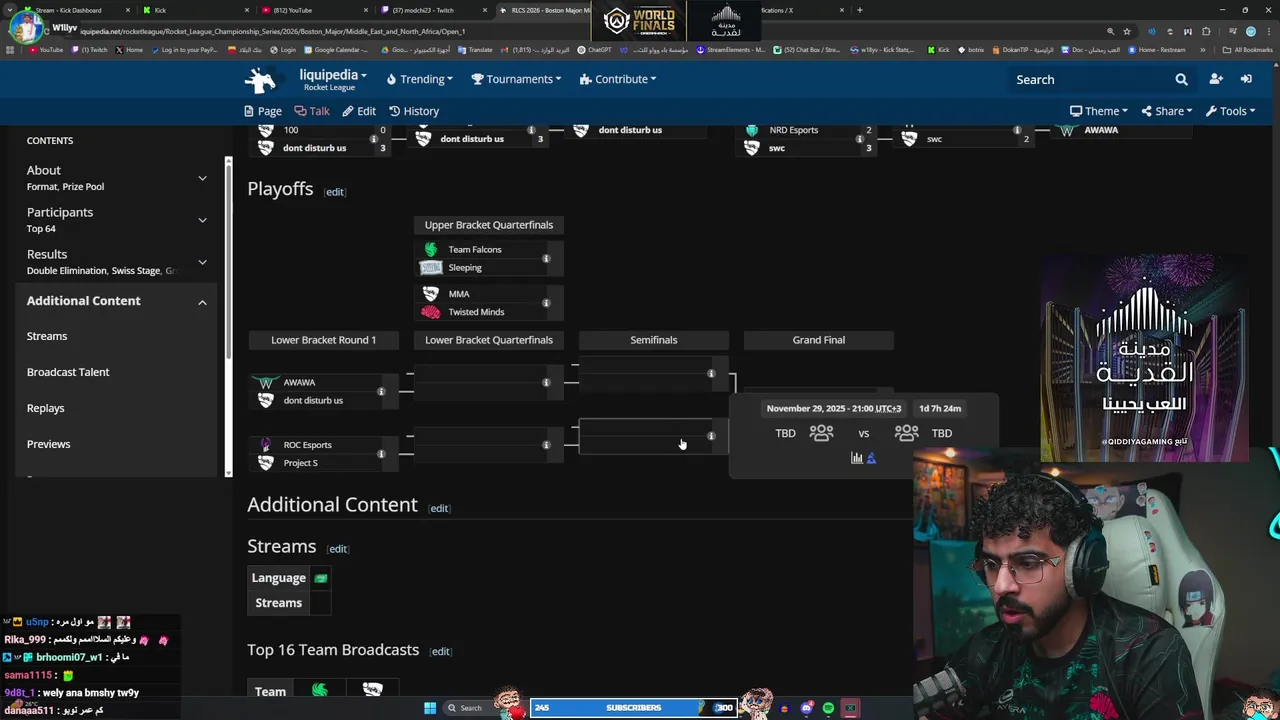Image resolution: width=1280 pixels, height=720 pixels.
Task: Click the Falcons logo in Team broadcasts row
Action: coord(320,690)
